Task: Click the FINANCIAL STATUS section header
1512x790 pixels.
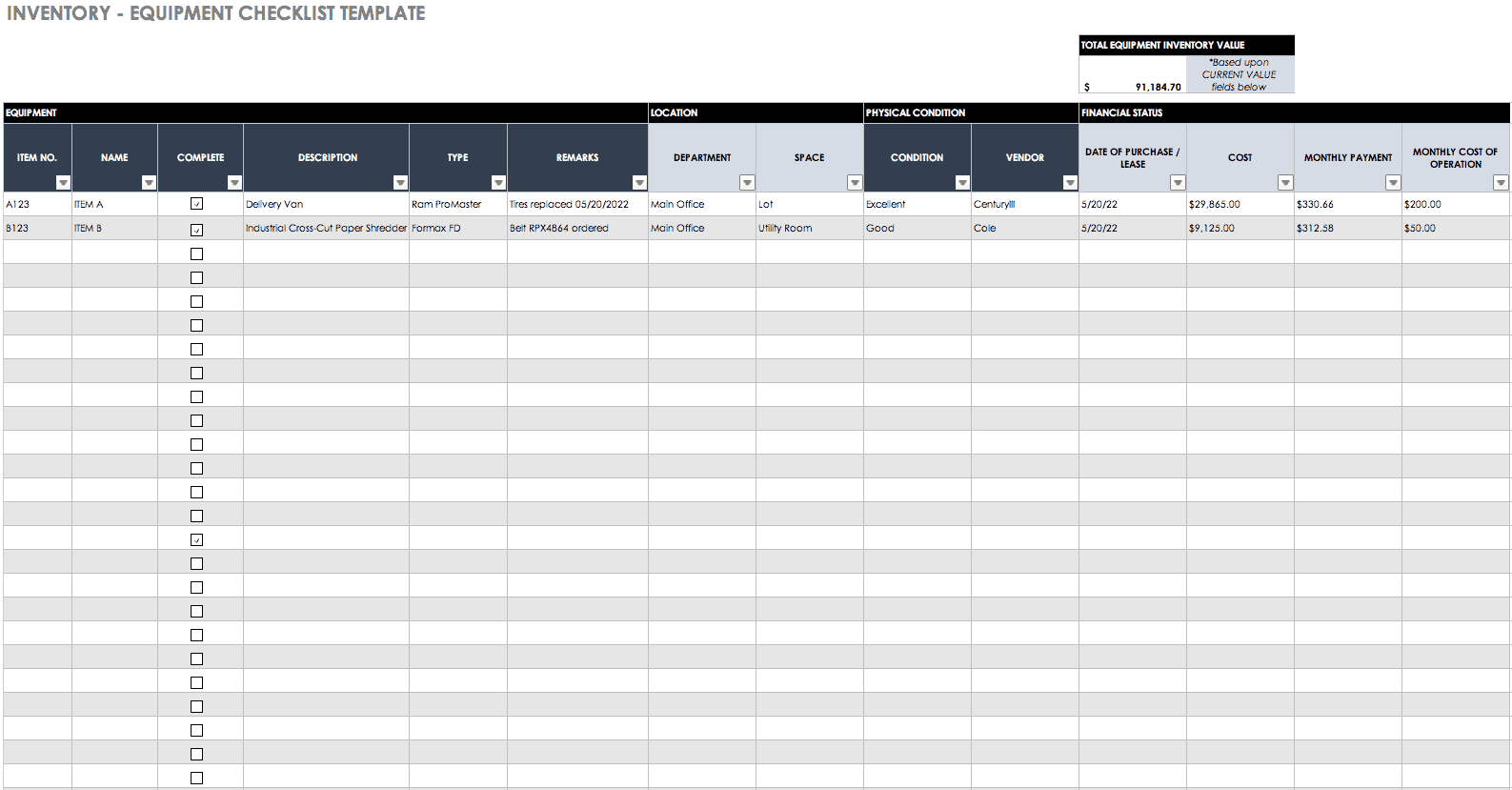Action: [x=1121, y=112]
